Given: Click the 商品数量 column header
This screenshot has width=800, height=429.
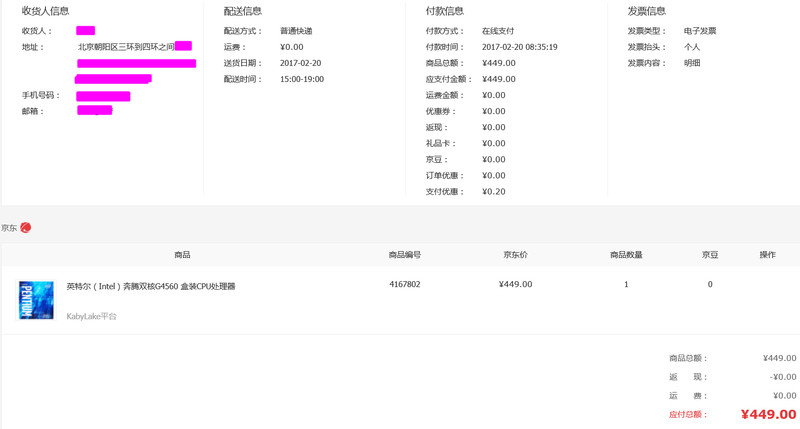Looking at the screenshot, I should [x=626, y=255].
